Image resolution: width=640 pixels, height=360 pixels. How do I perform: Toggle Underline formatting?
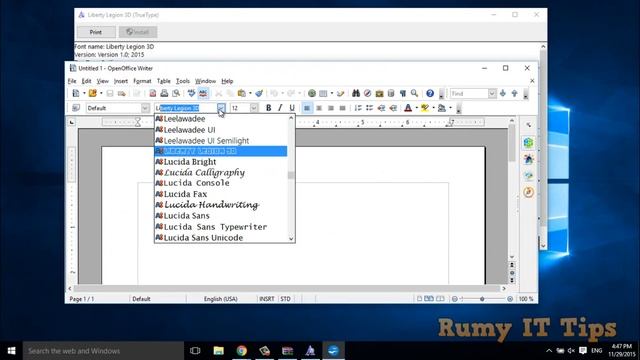pos(292,108)
